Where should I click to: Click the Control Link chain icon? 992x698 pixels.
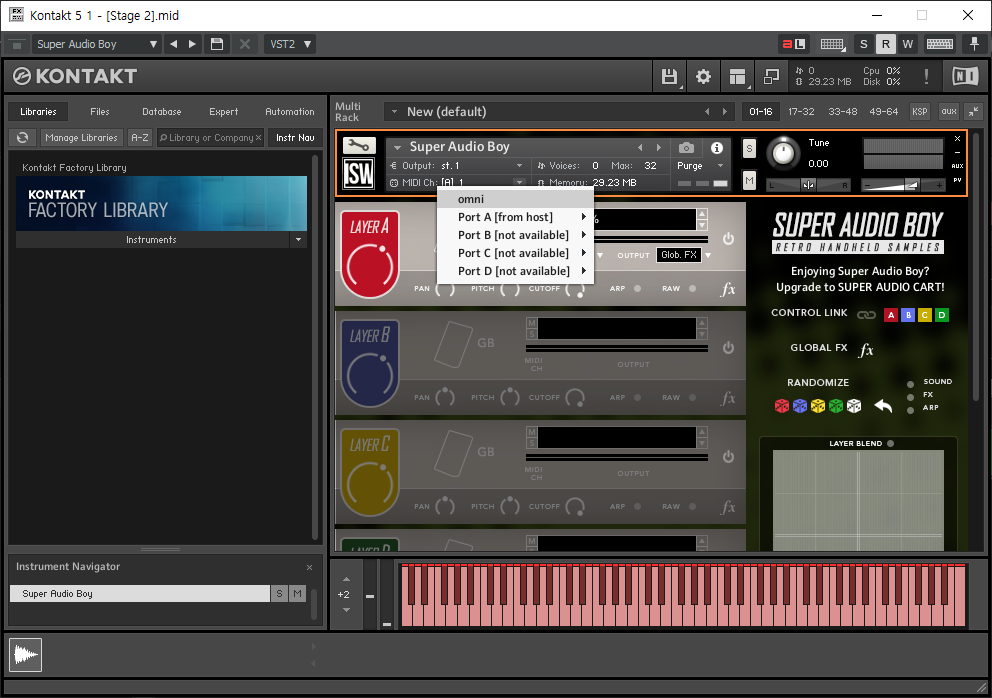[866, 315]
